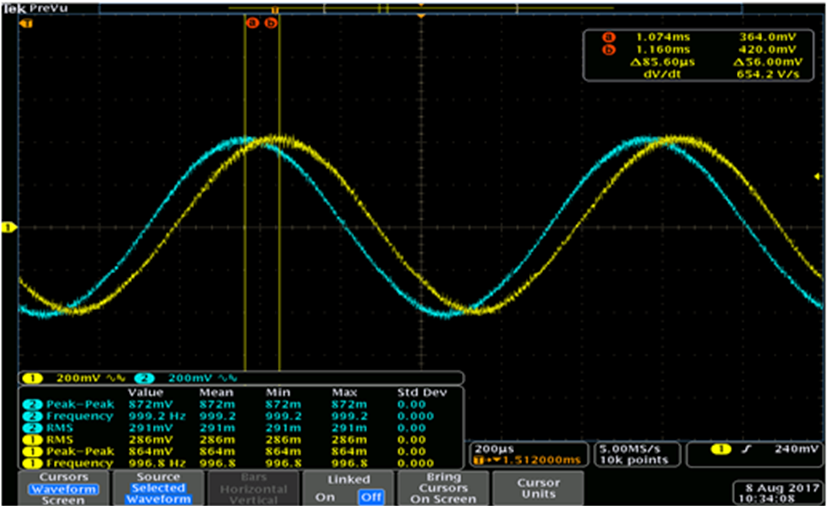Click the 364.0mV cursor a voltage readout

coord(767,38)
